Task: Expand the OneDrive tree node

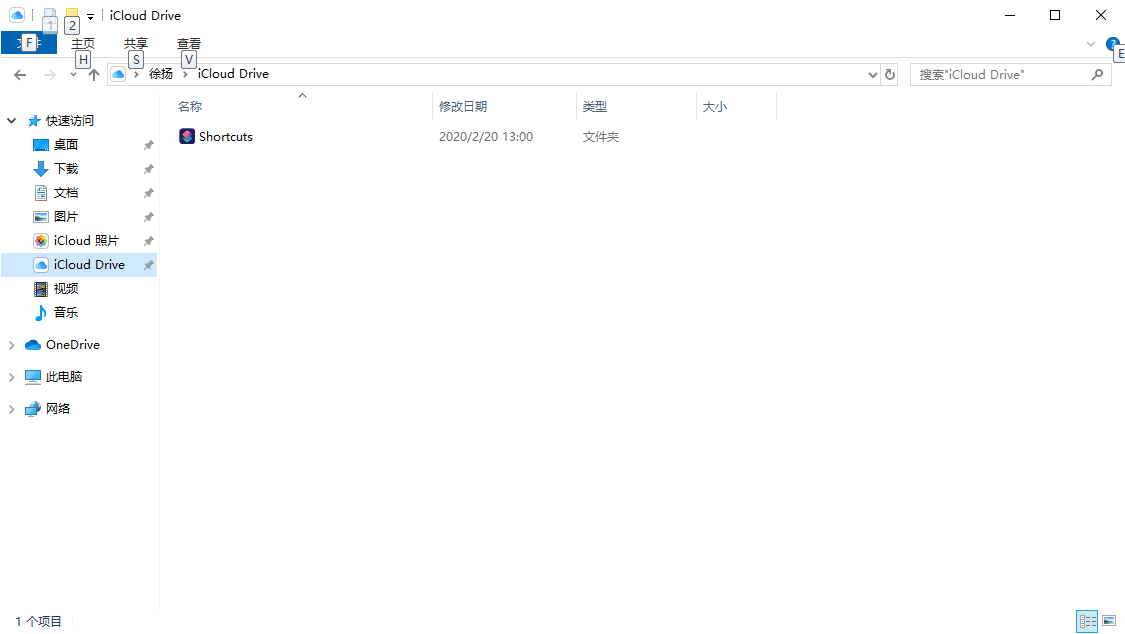Action: point(12,345)
